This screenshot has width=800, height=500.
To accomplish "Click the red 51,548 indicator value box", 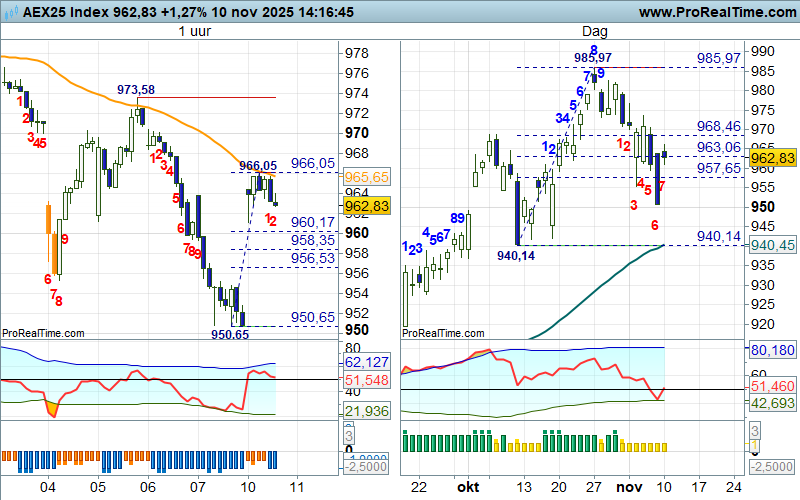I will (x=367, y=380).
